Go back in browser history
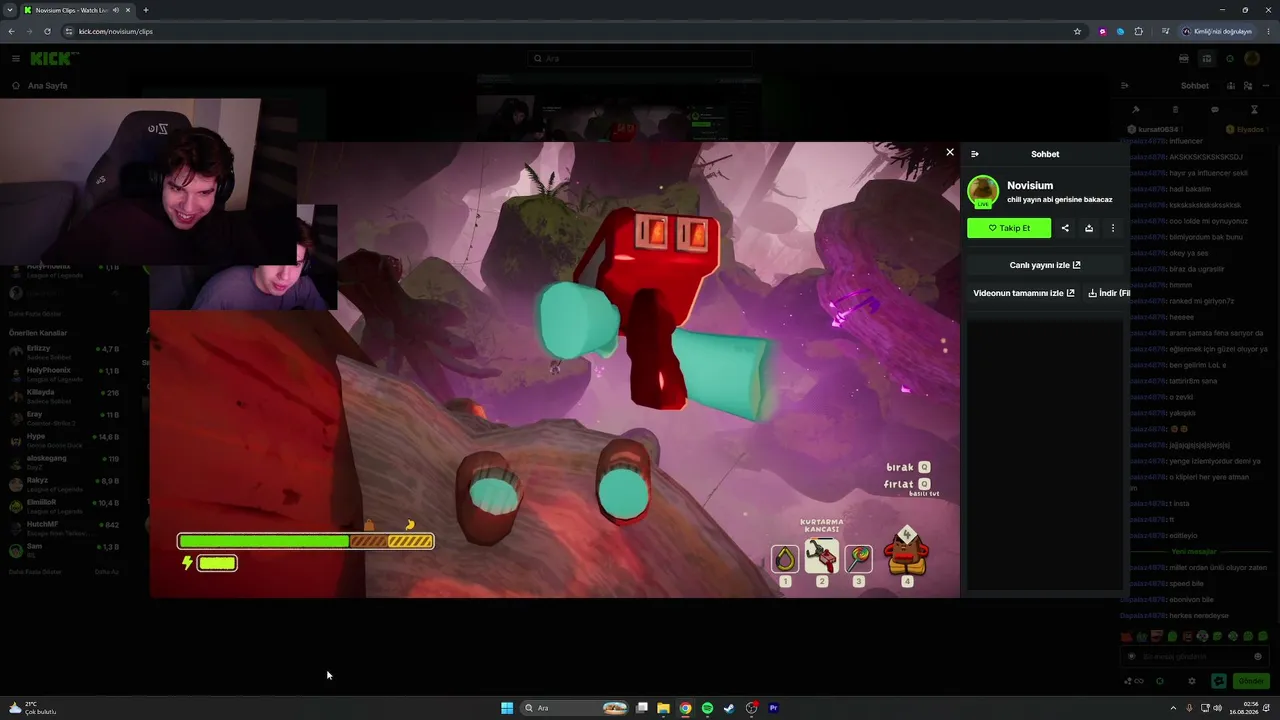This screenshot has height=720, width=1280. [11, 31]
